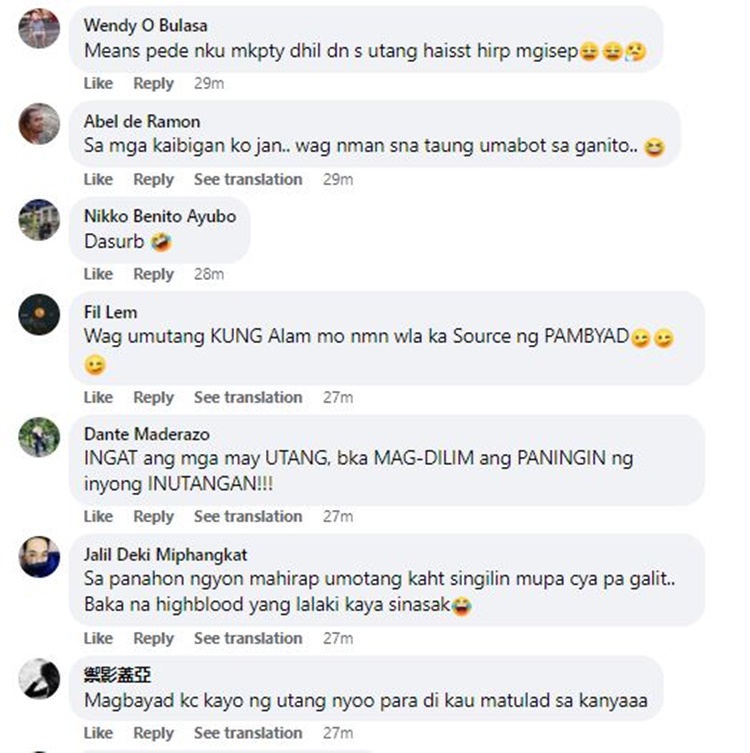
Task: Reply to Jalil Deki Miphangkat's comment
Action: pos(154,638)
